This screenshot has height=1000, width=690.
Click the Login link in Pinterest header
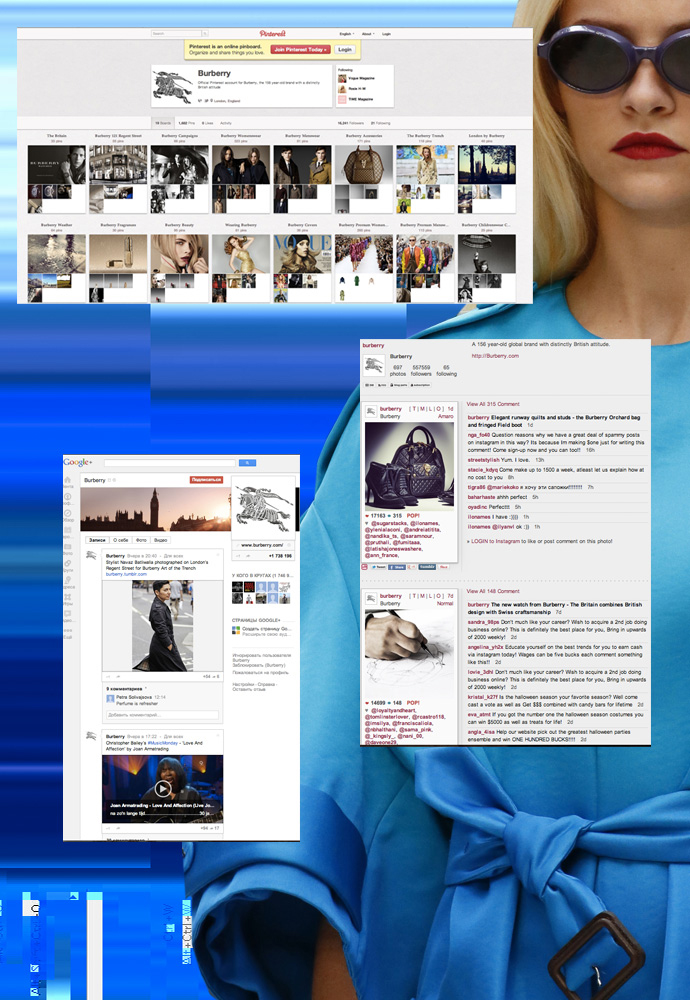tap(386, 34)
